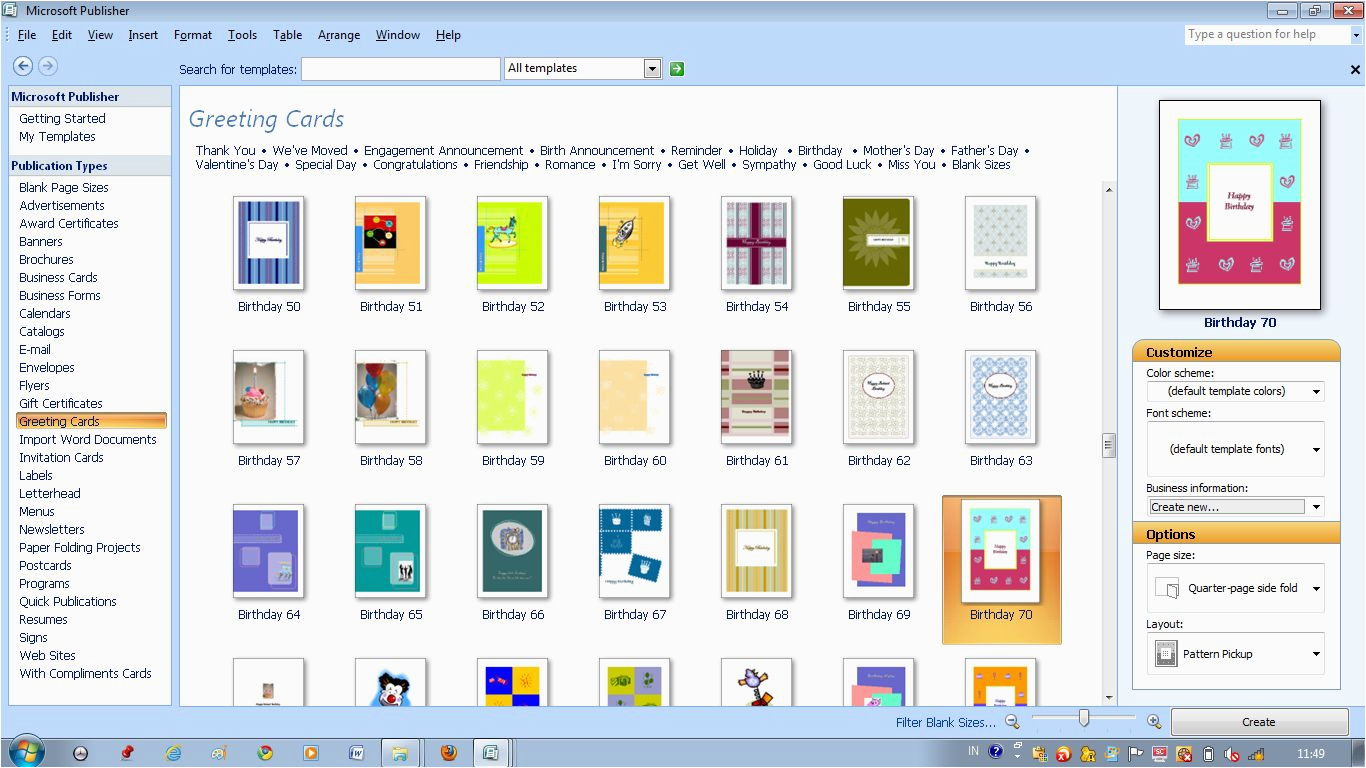Click the media player taskbar icon
Viewport: 1366px width, 768px height.
point(310,753)
